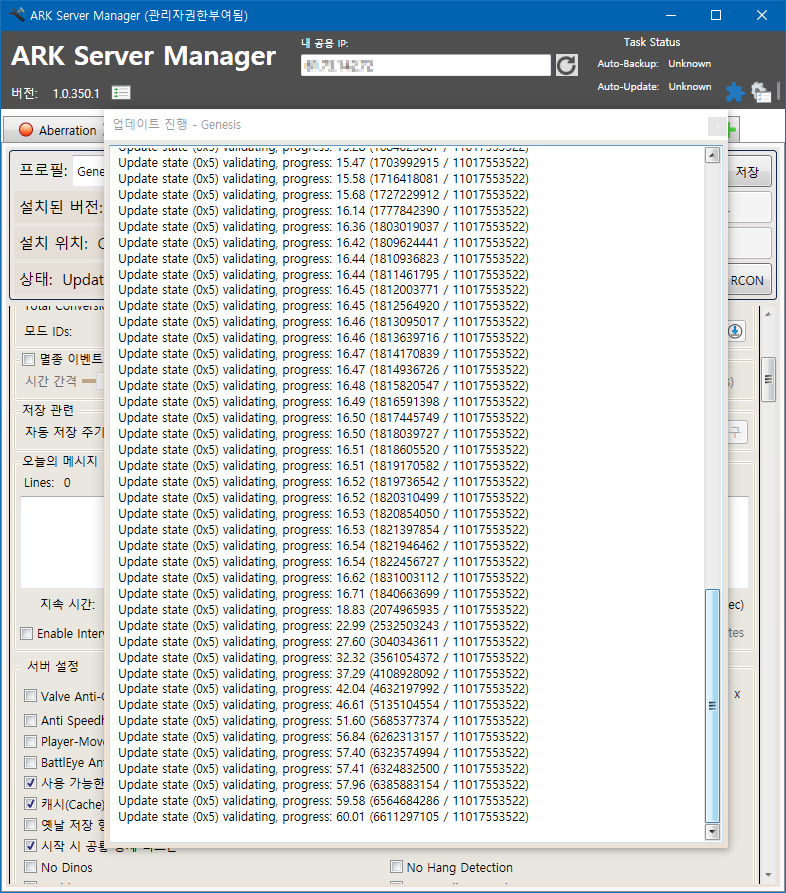Click the main panel scroll up arrow
Image resolution: width=786 pixels, height=893 pixels.
[768, 314]
